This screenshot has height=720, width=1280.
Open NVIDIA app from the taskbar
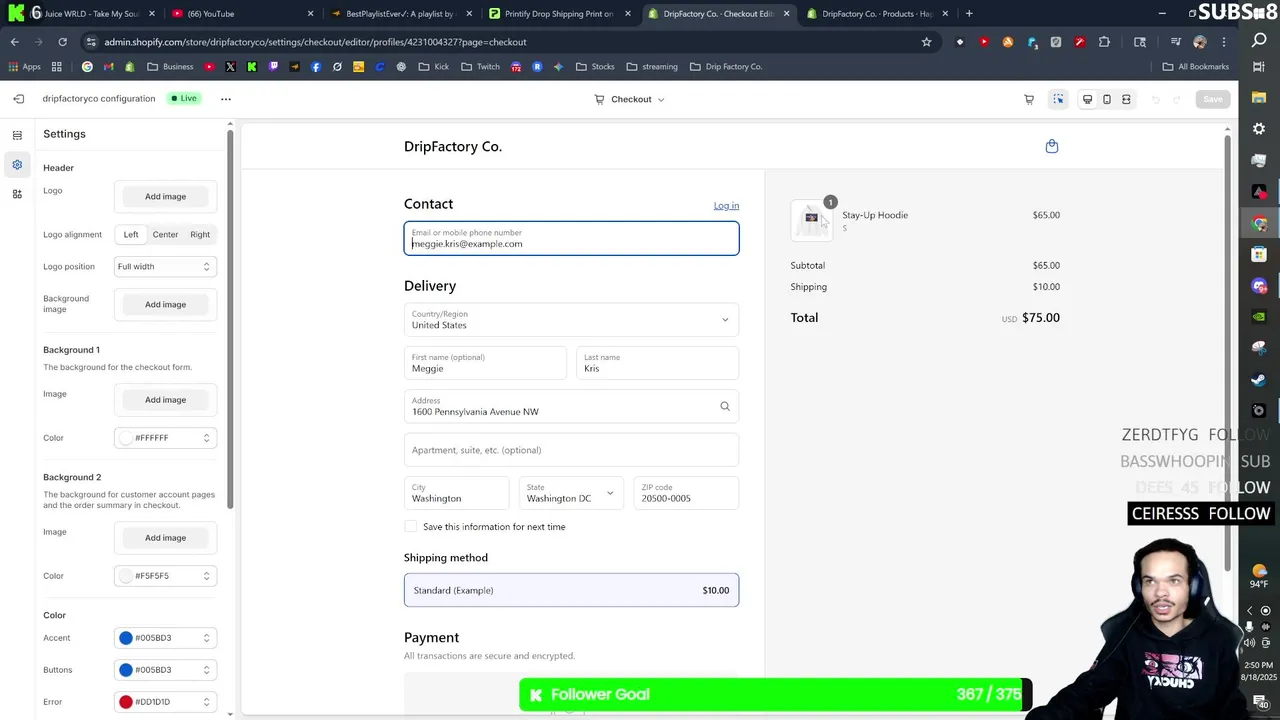pyautogui.click(x=1259, y=317)
